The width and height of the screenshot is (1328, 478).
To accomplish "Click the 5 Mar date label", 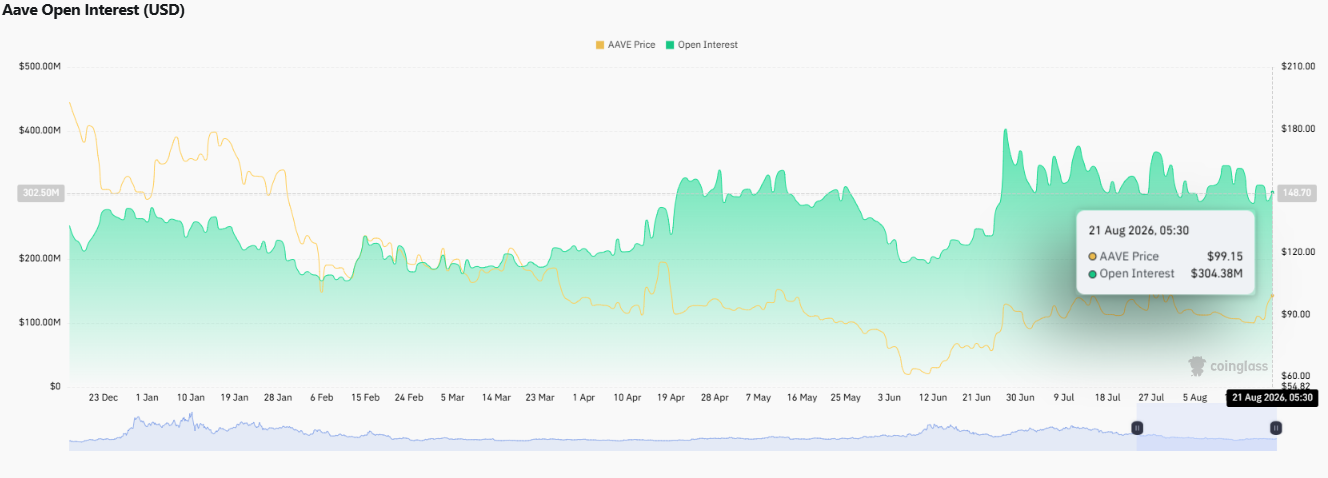I will click(x=452, y=397).
